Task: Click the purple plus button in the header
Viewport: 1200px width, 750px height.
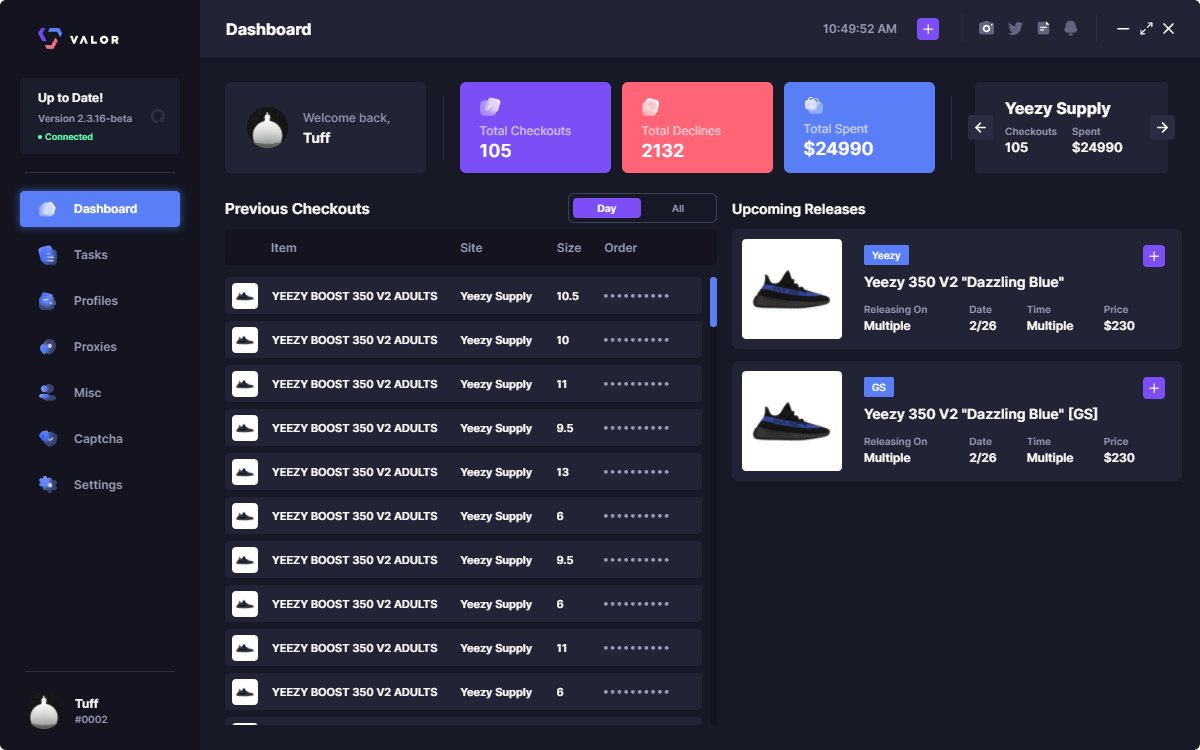Action: click(x=928, y=29)
